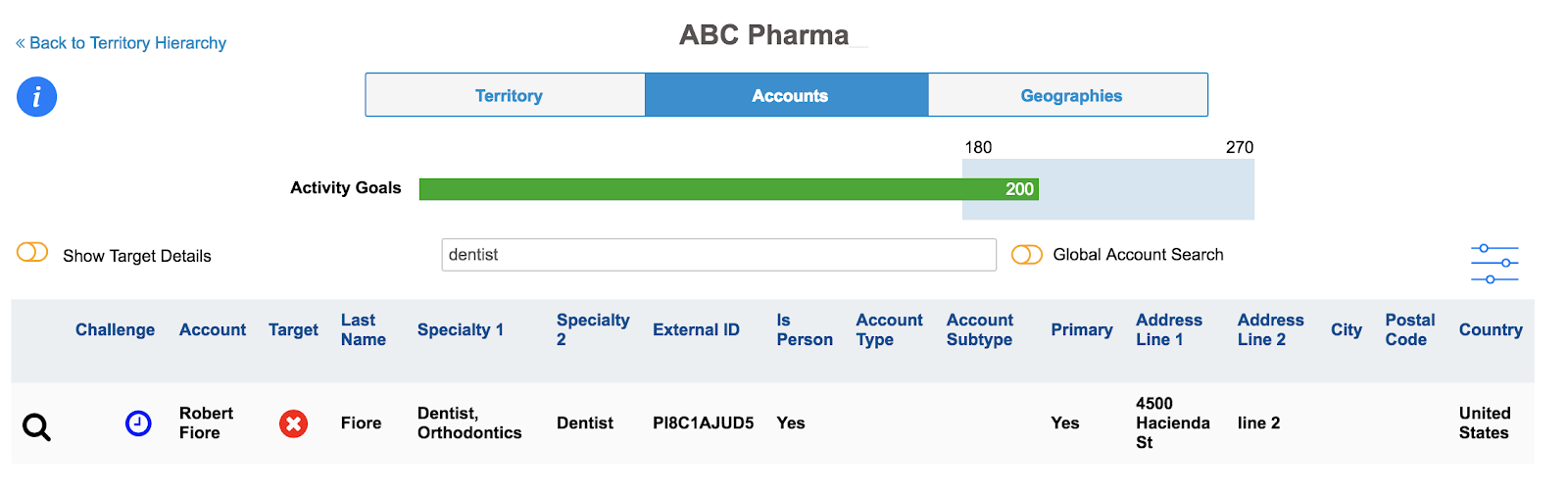Sort by Account Type column header
Viewport: 1568px width, 497px height.
pos(889,330)
